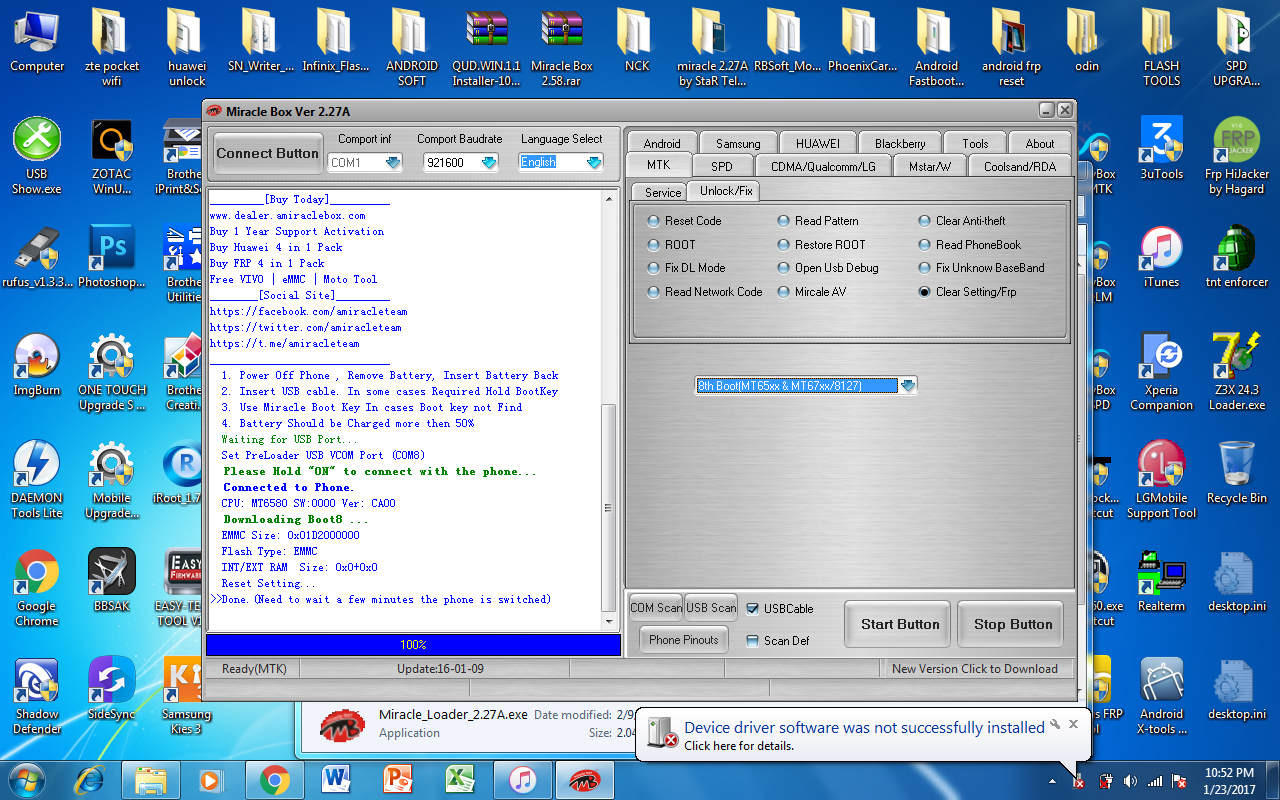Launch USB Show.exe desktop icon
This screenshot has height=800, width=1280.
(x=37, y=156)
